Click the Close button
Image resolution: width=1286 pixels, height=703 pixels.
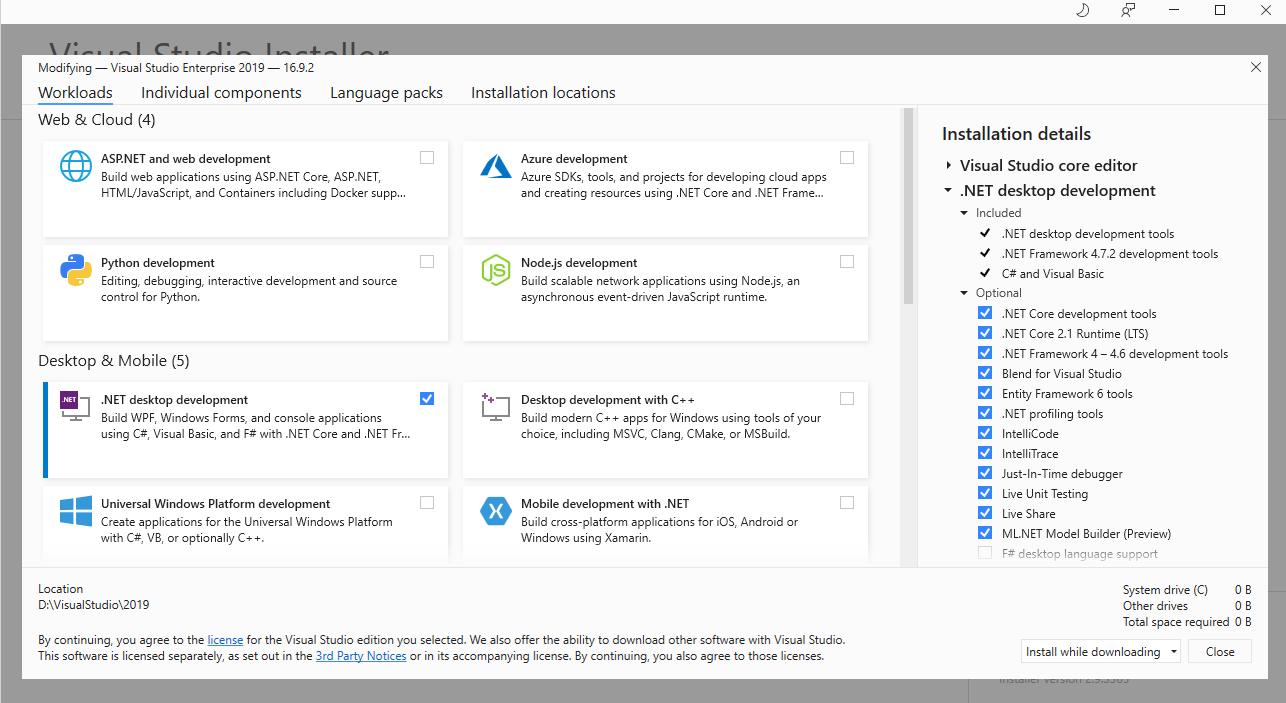1220,651
